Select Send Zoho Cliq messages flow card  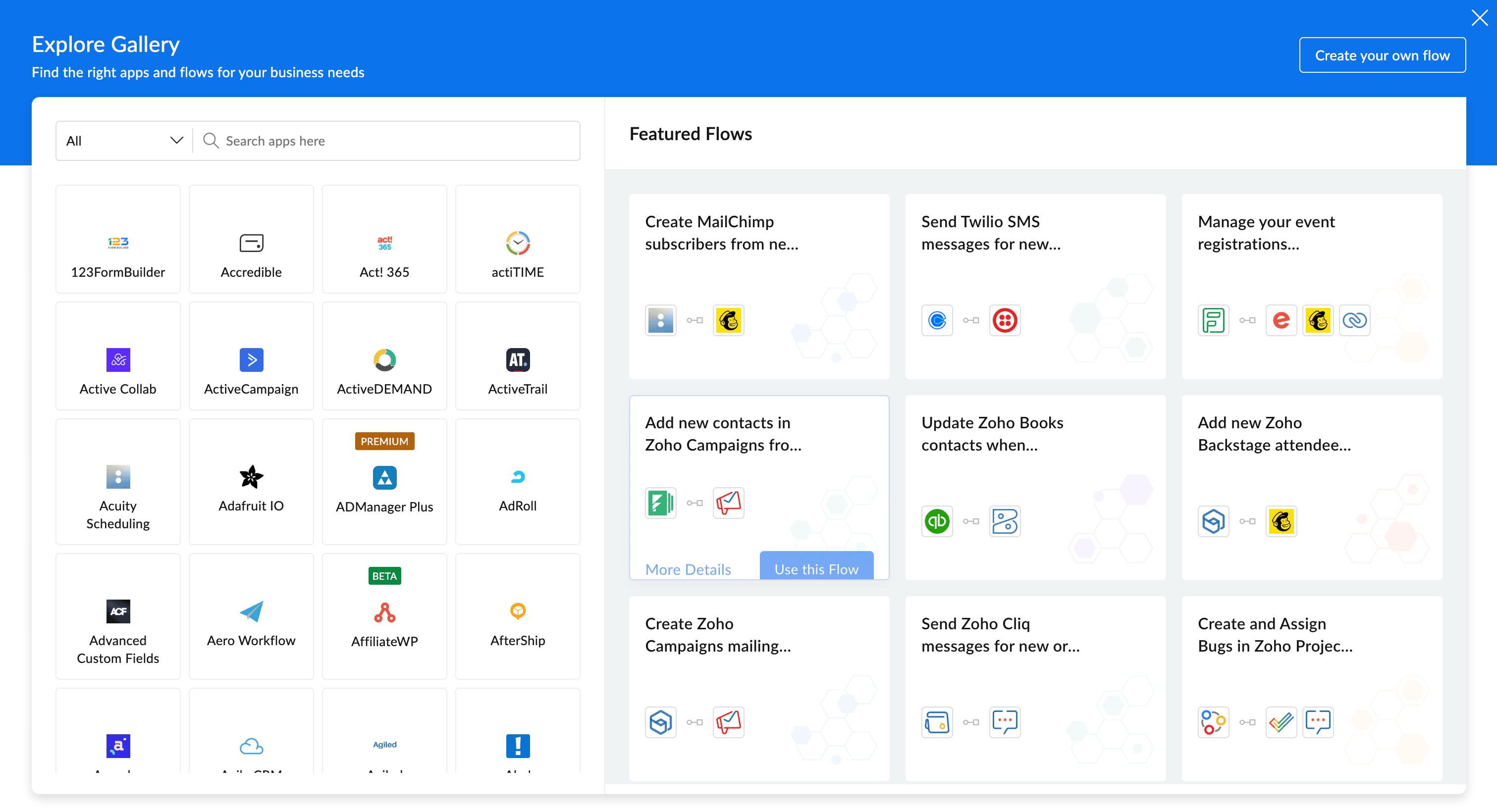click(x=1035, y=688)
